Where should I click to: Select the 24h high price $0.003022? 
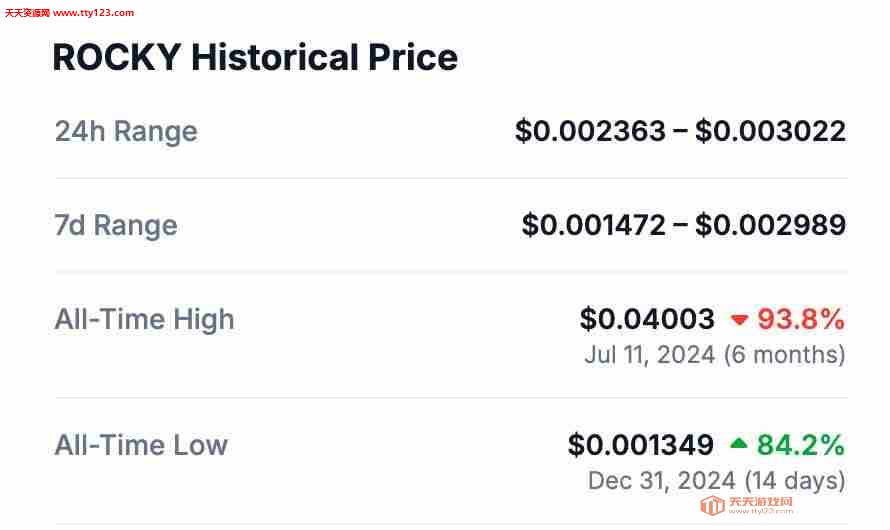point(770,131)
